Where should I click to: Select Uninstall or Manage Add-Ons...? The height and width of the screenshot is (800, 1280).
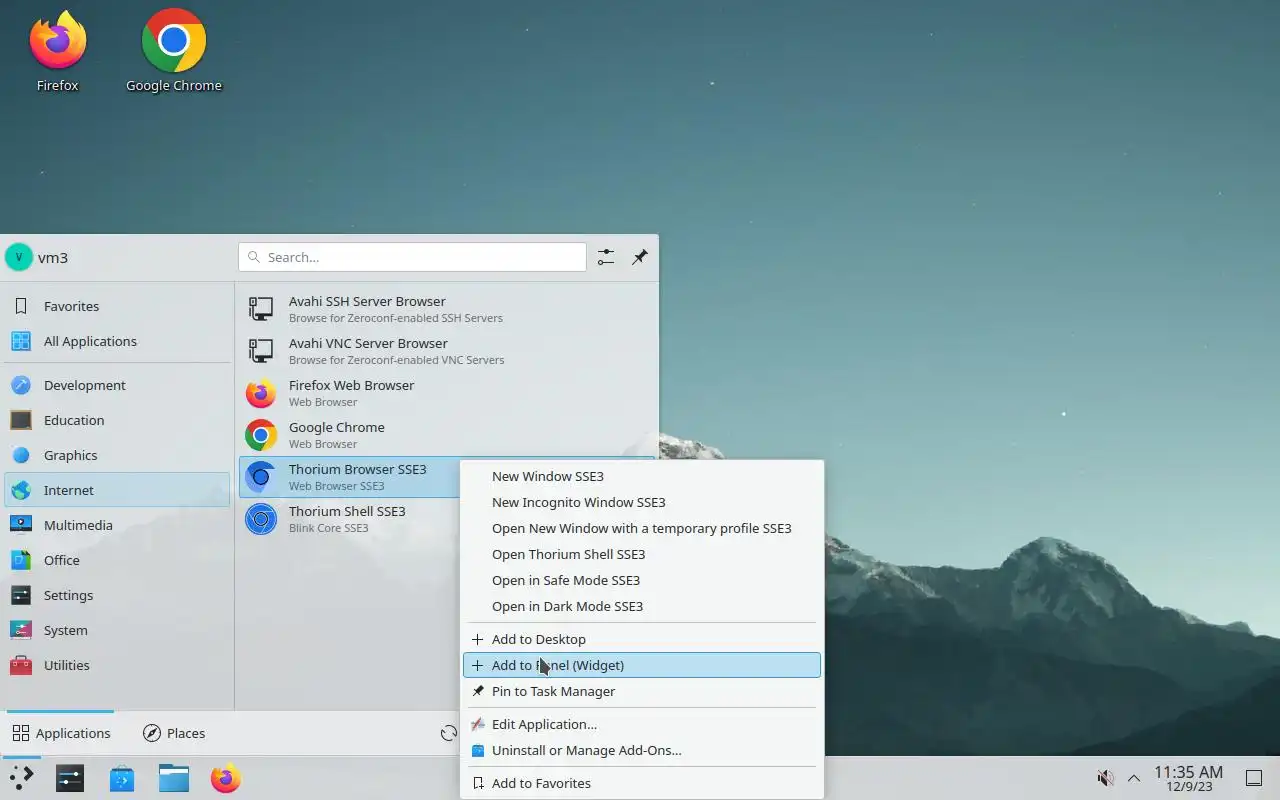642,750
